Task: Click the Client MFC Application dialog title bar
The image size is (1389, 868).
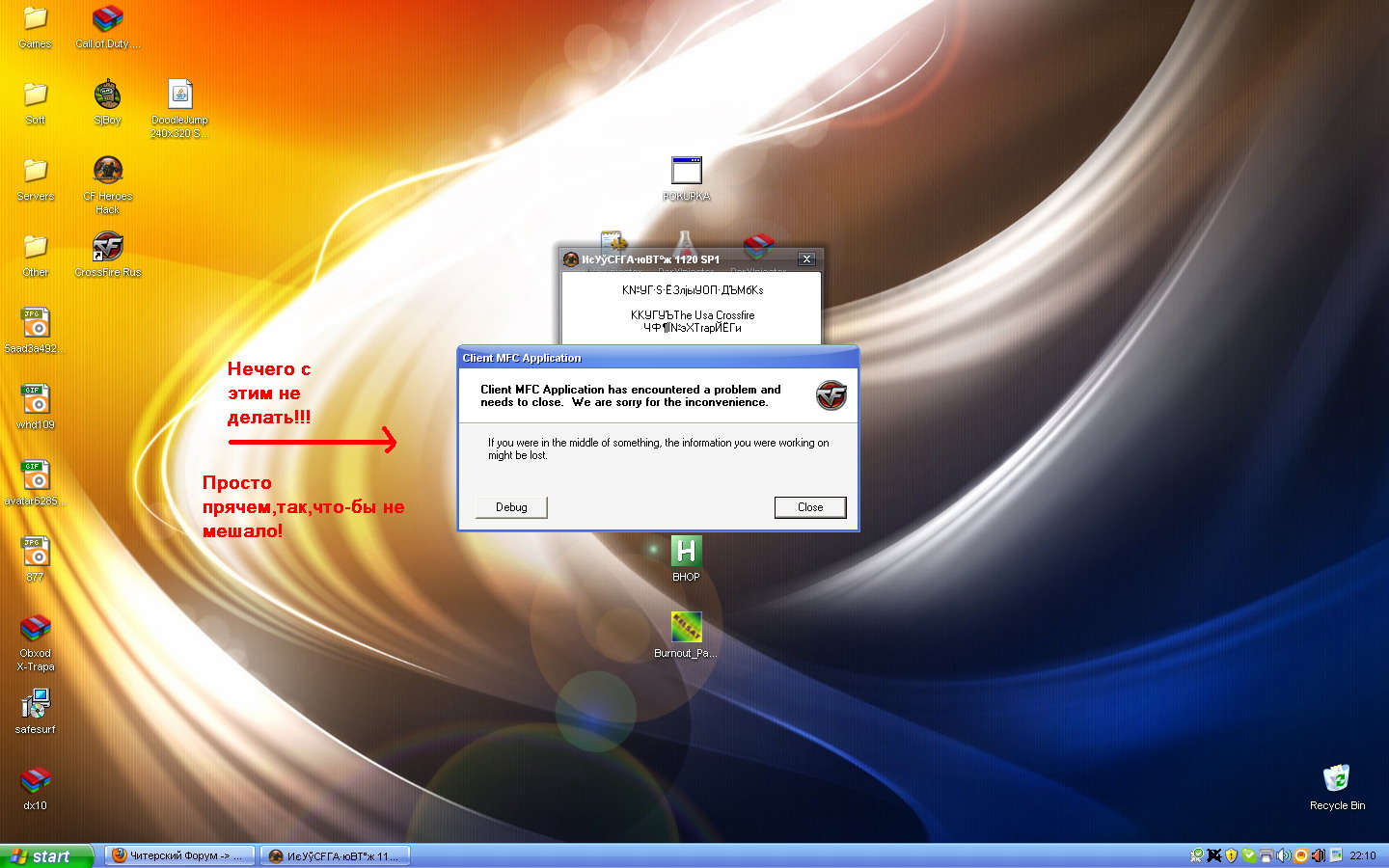Action: tap(658, 358)
